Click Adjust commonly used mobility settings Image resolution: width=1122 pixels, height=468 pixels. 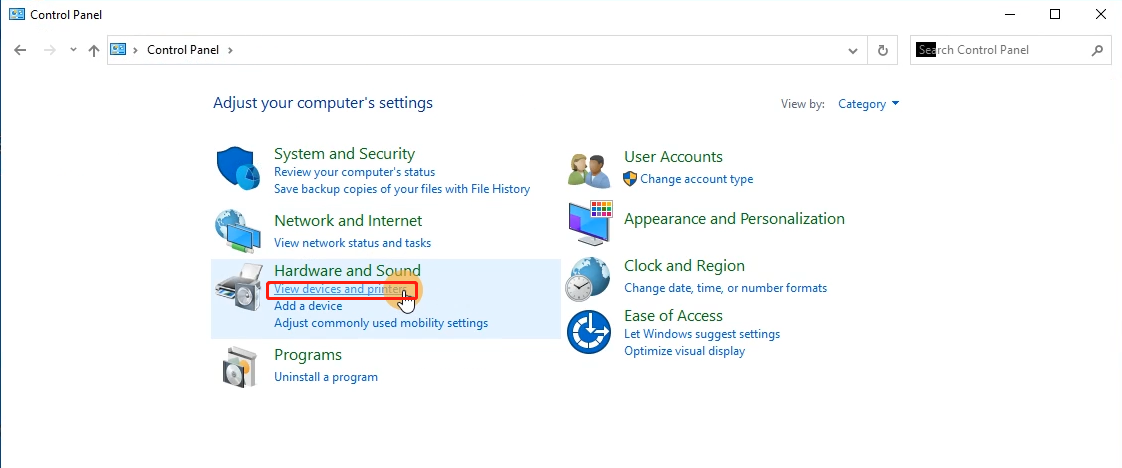pos(381,323)
